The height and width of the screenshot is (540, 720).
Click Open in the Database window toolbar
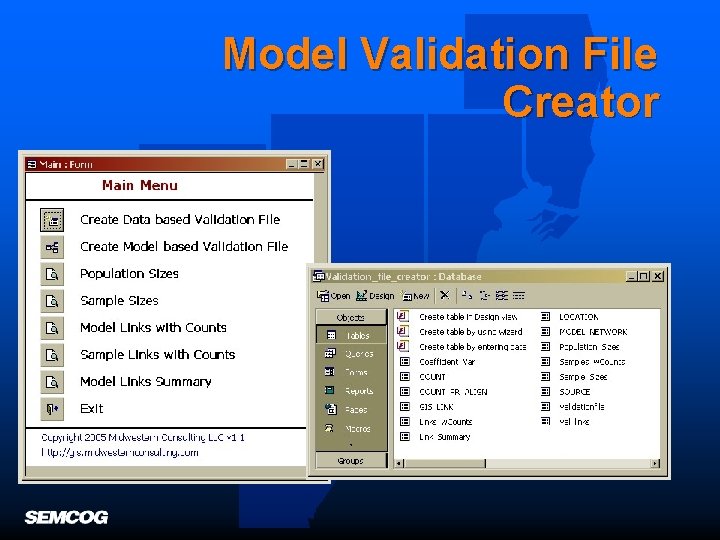(334, 296)
